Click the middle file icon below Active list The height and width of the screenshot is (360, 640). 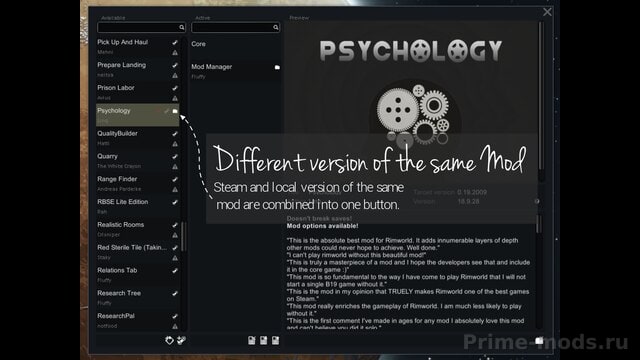[x=264, y=340]
